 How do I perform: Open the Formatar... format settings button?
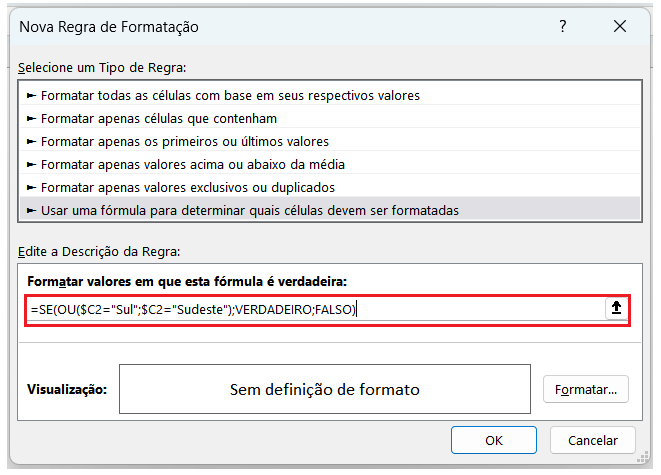pyautogui.click(x=585, y=388)
